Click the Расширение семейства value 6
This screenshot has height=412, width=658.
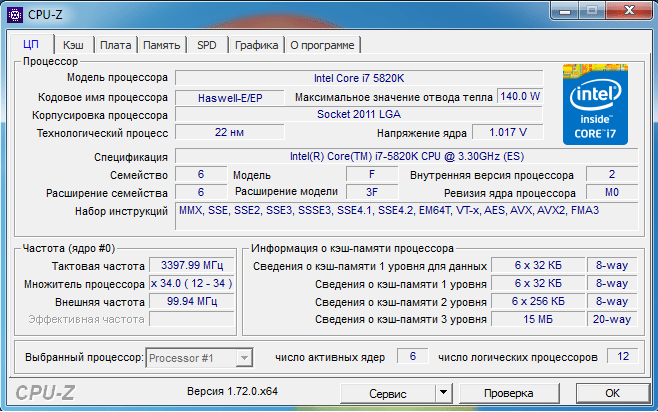pyautogui.click(x=201, y=192)
